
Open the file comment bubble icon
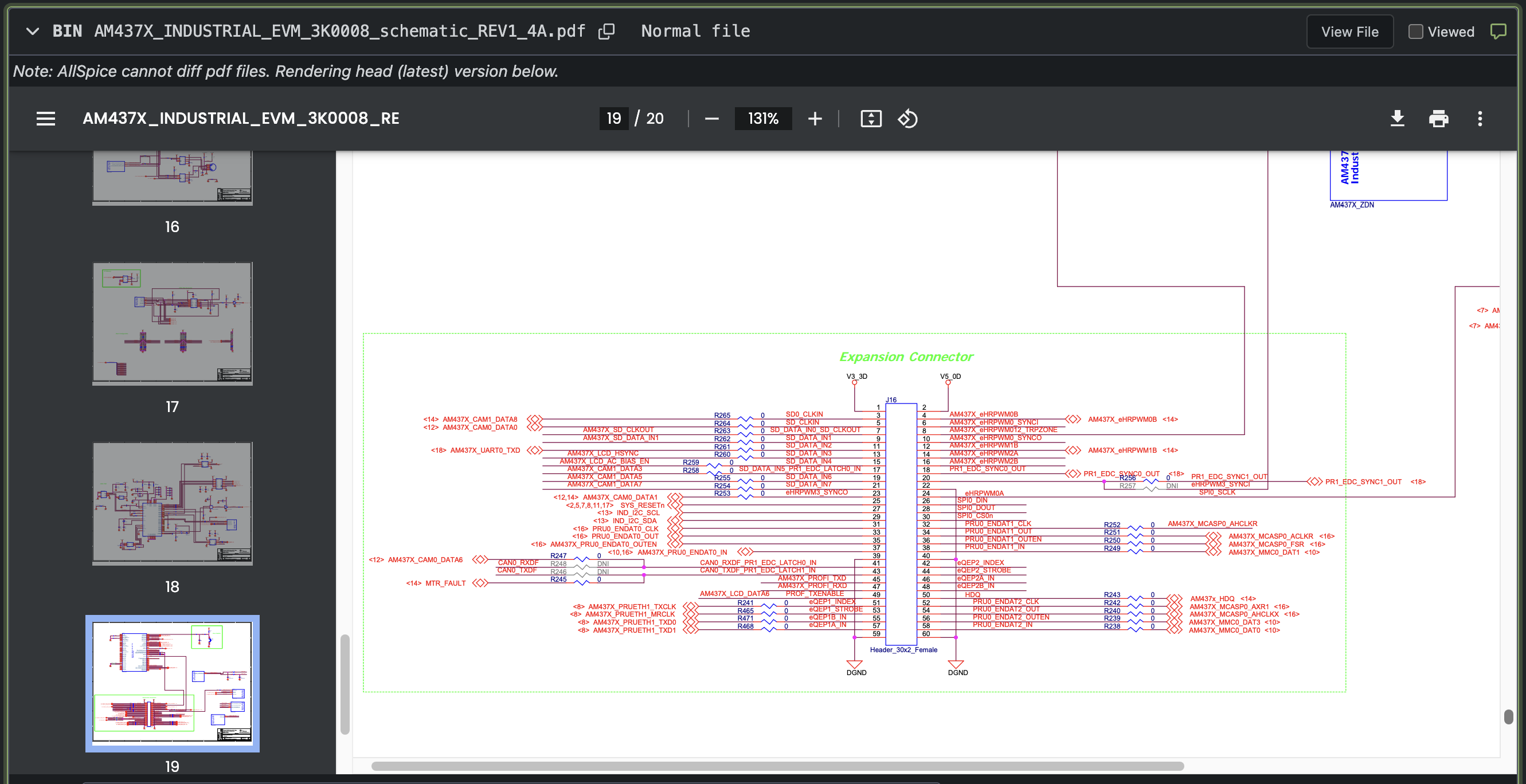click(x=1497, y=32)
